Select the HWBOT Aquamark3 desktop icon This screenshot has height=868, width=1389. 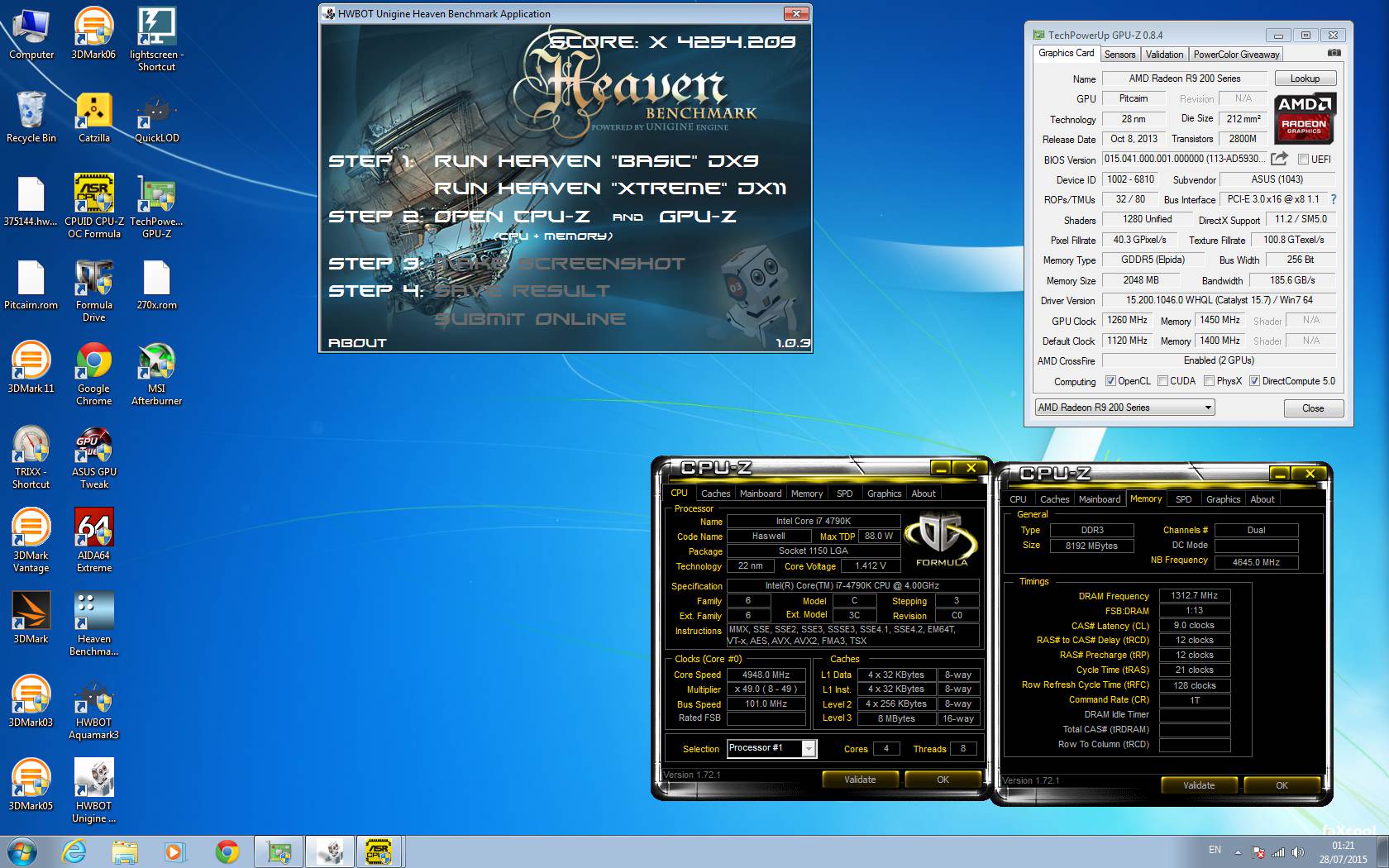(93, 708)
